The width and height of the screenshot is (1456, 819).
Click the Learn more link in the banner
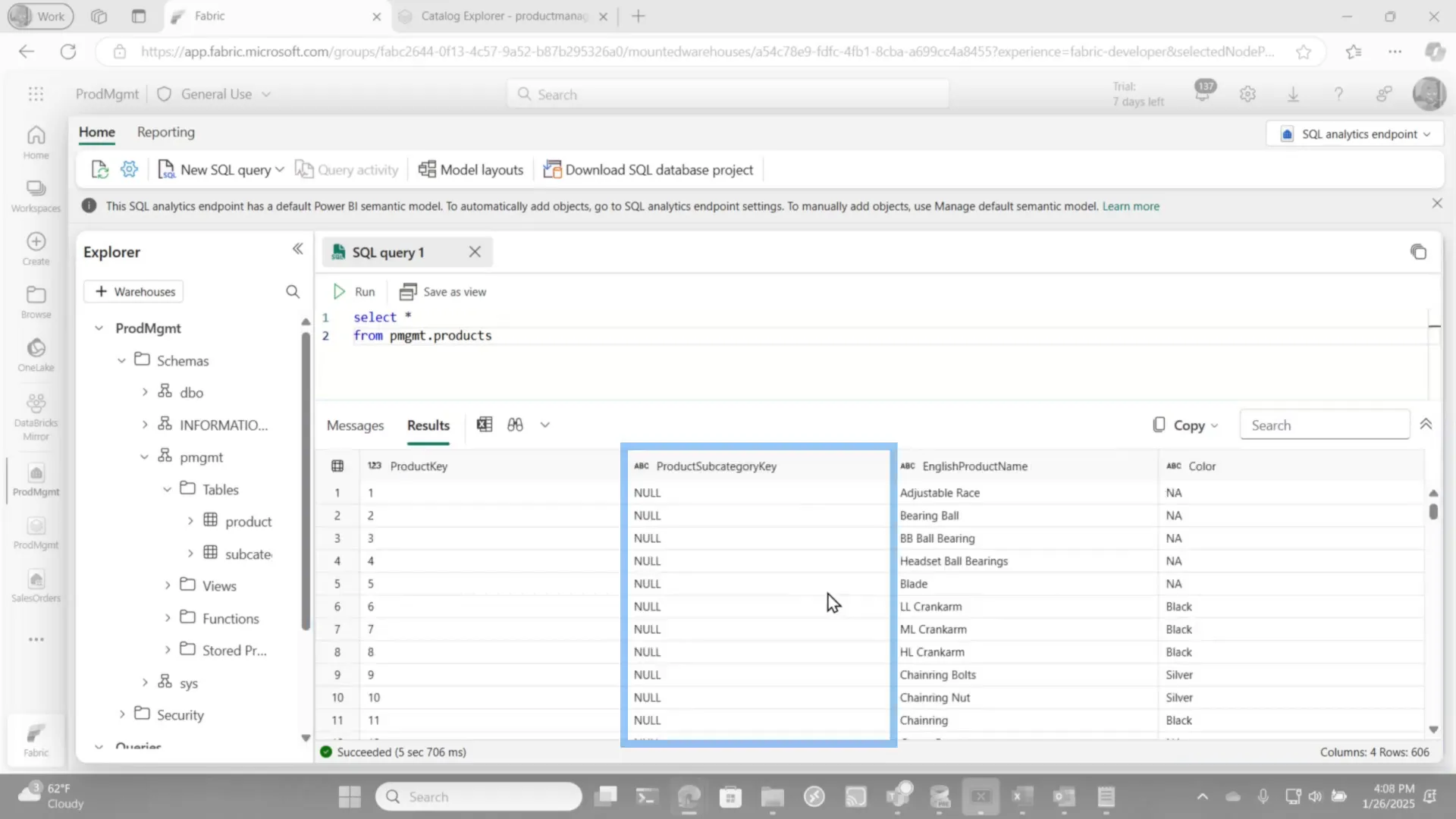tap(1131, 206)
